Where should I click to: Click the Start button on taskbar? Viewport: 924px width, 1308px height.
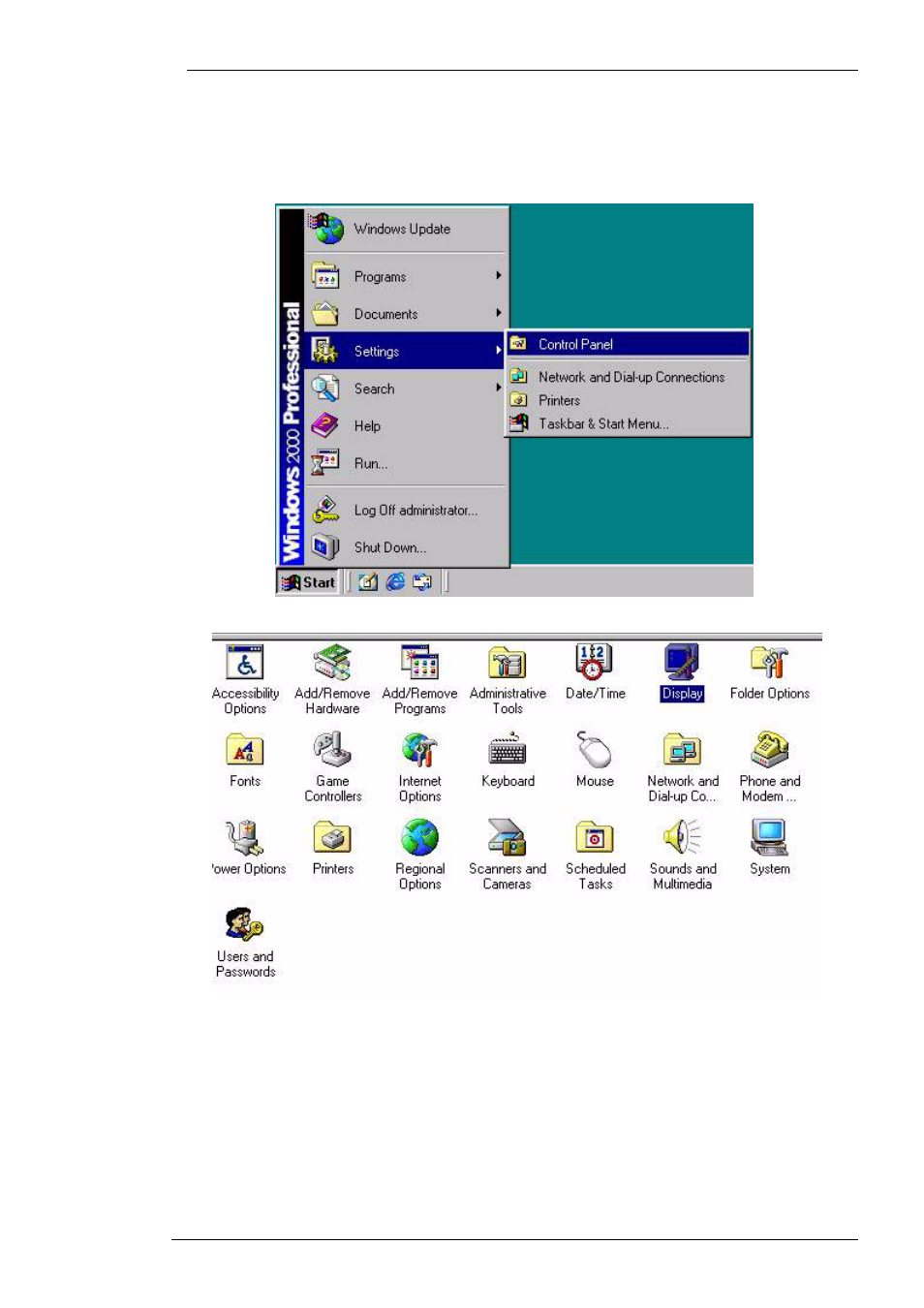click(308, 582)
